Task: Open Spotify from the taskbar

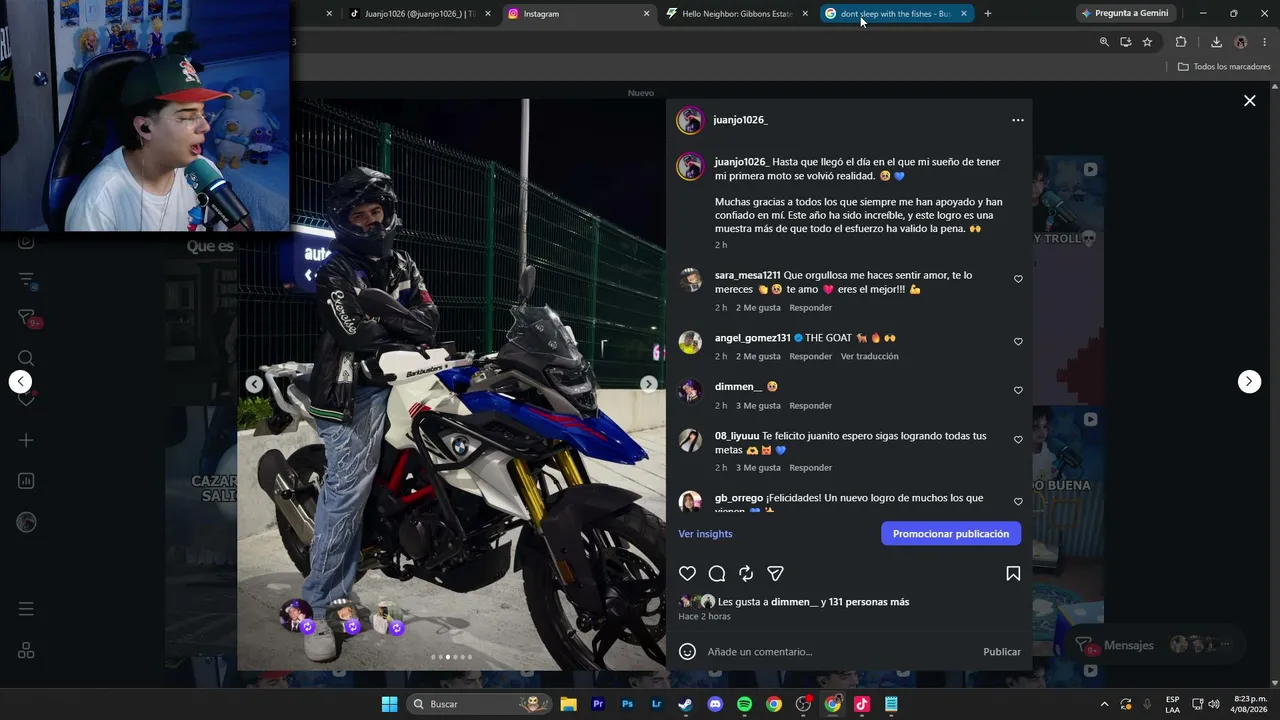Action: 744,704
